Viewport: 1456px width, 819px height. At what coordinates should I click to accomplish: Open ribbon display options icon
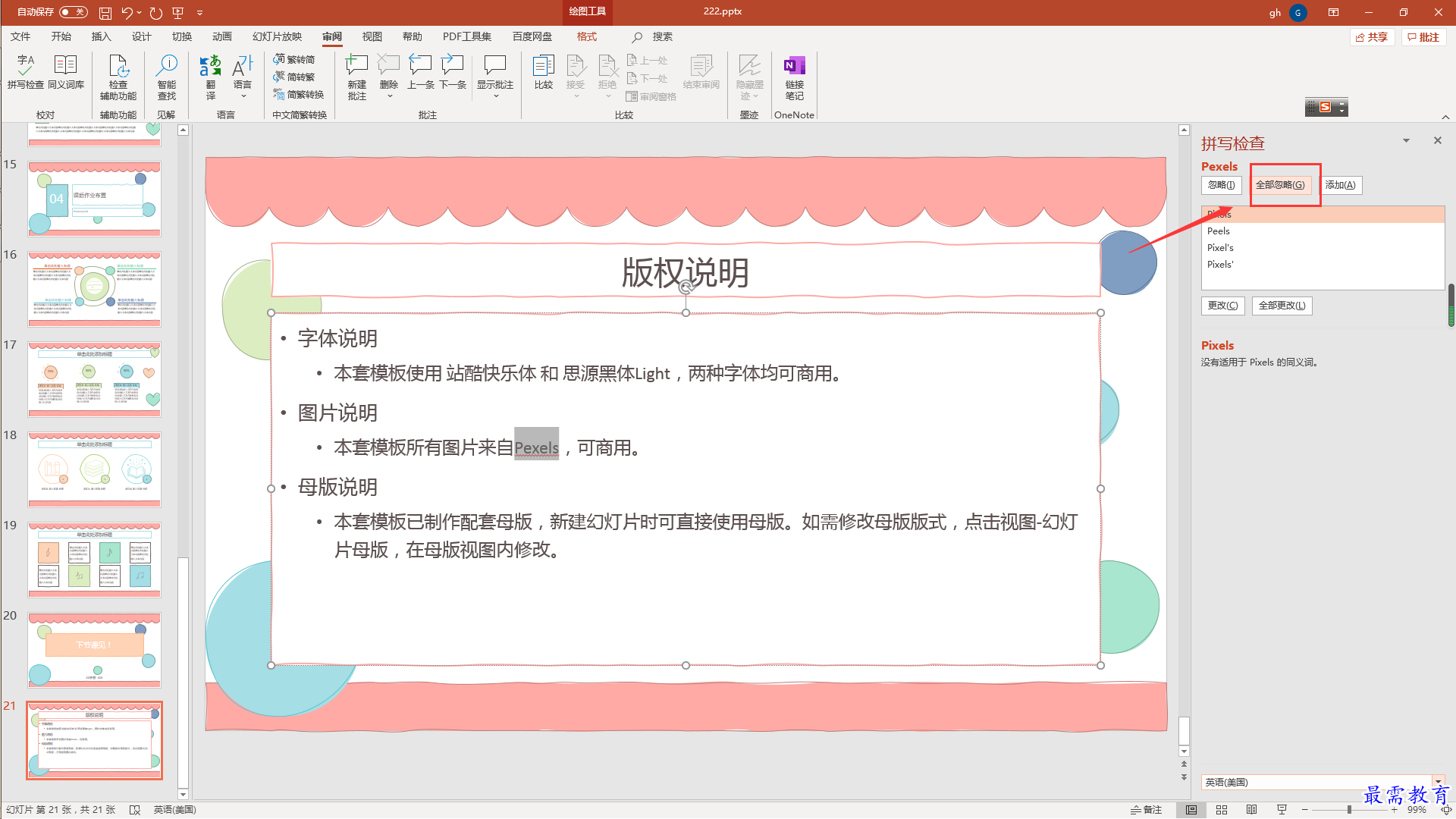point(1333,13)
